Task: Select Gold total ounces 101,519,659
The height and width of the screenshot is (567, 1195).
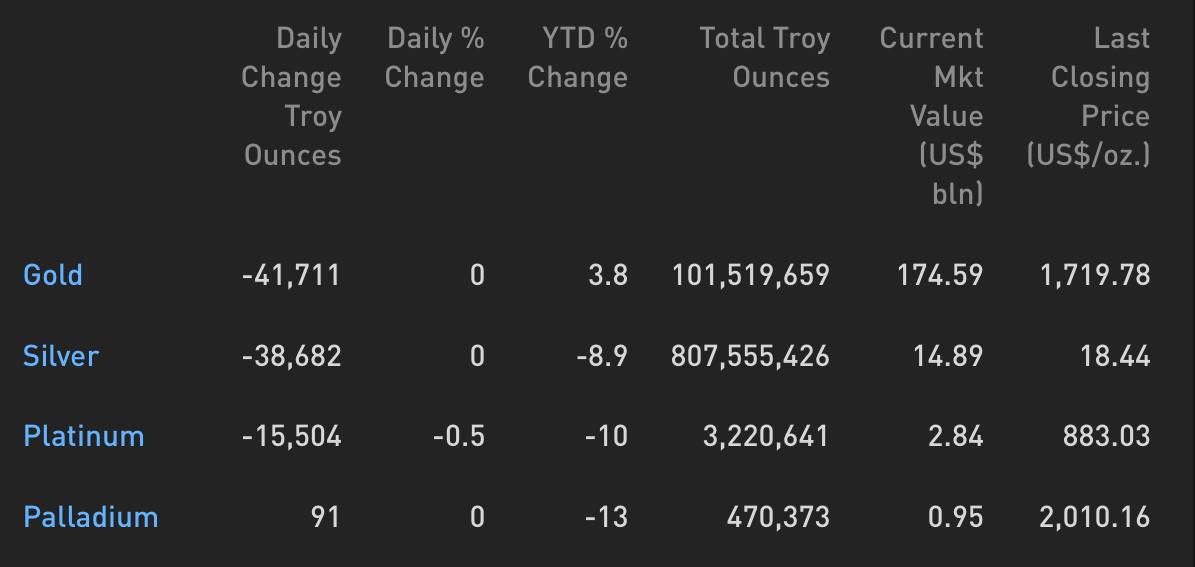Action: (x=751, y=275)
